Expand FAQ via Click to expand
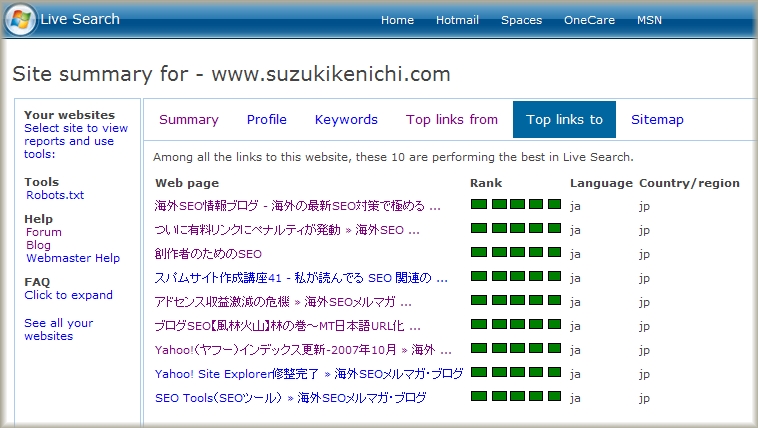758x428 pixels. point(69,295)
